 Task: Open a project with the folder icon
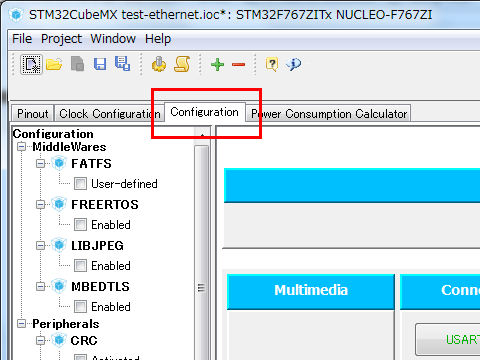pos(54,64)
